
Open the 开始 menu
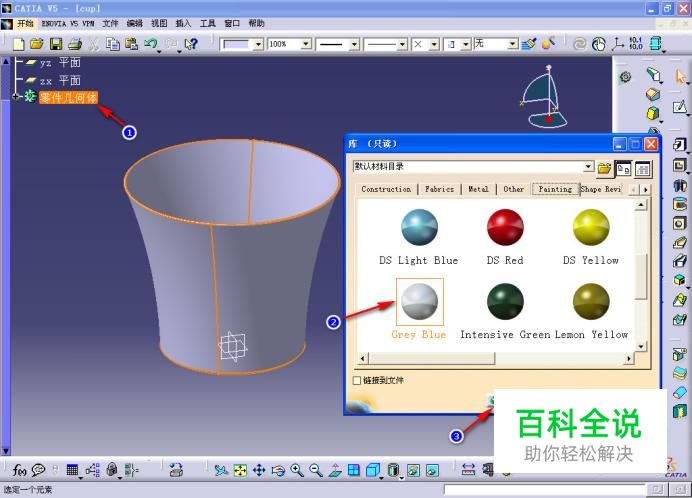25,23
